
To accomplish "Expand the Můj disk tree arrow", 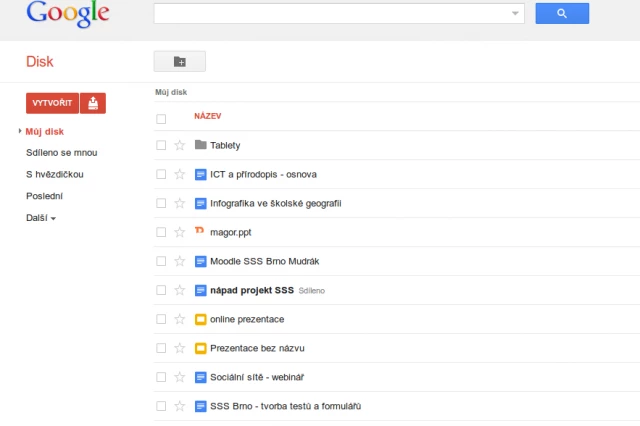I will 20,131.
